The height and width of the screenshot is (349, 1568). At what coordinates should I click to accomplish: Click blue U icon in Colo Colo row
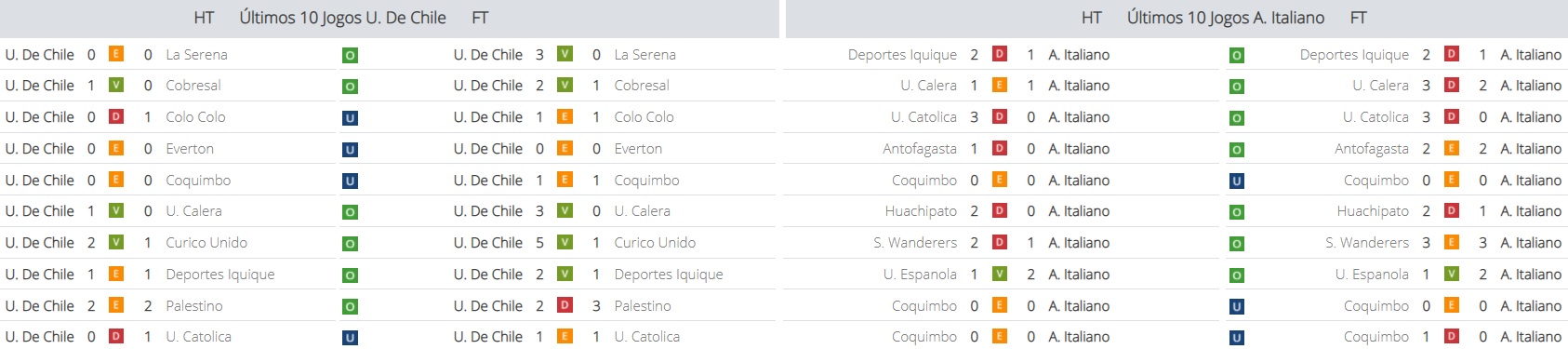(x=350, y=118)
